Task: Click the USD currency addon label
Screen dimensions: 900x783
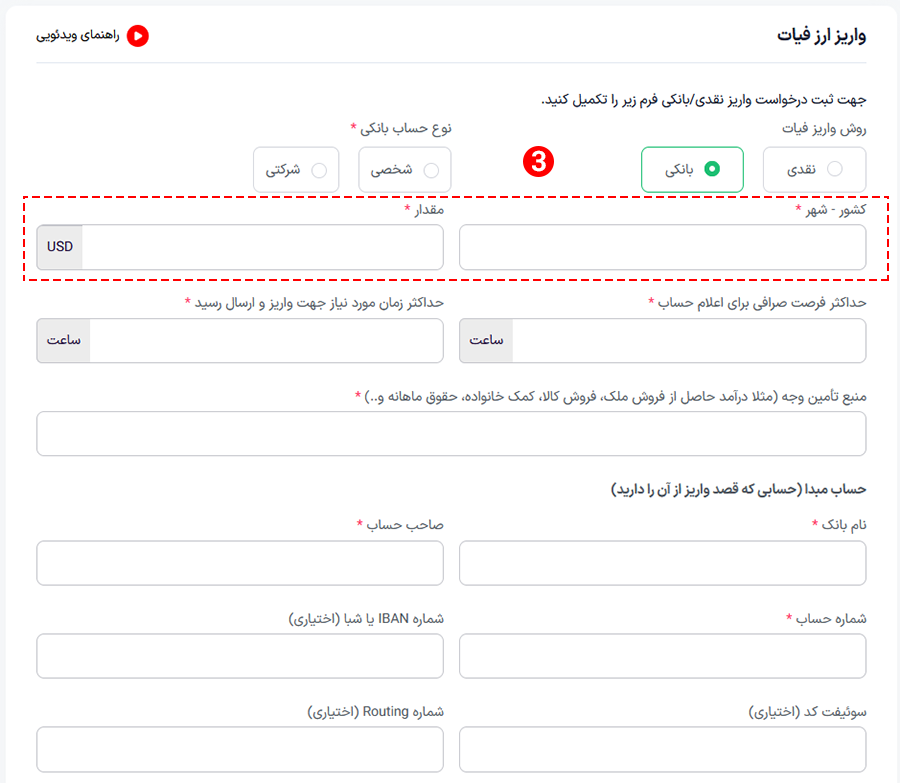Action: click(x=60, y=247)
